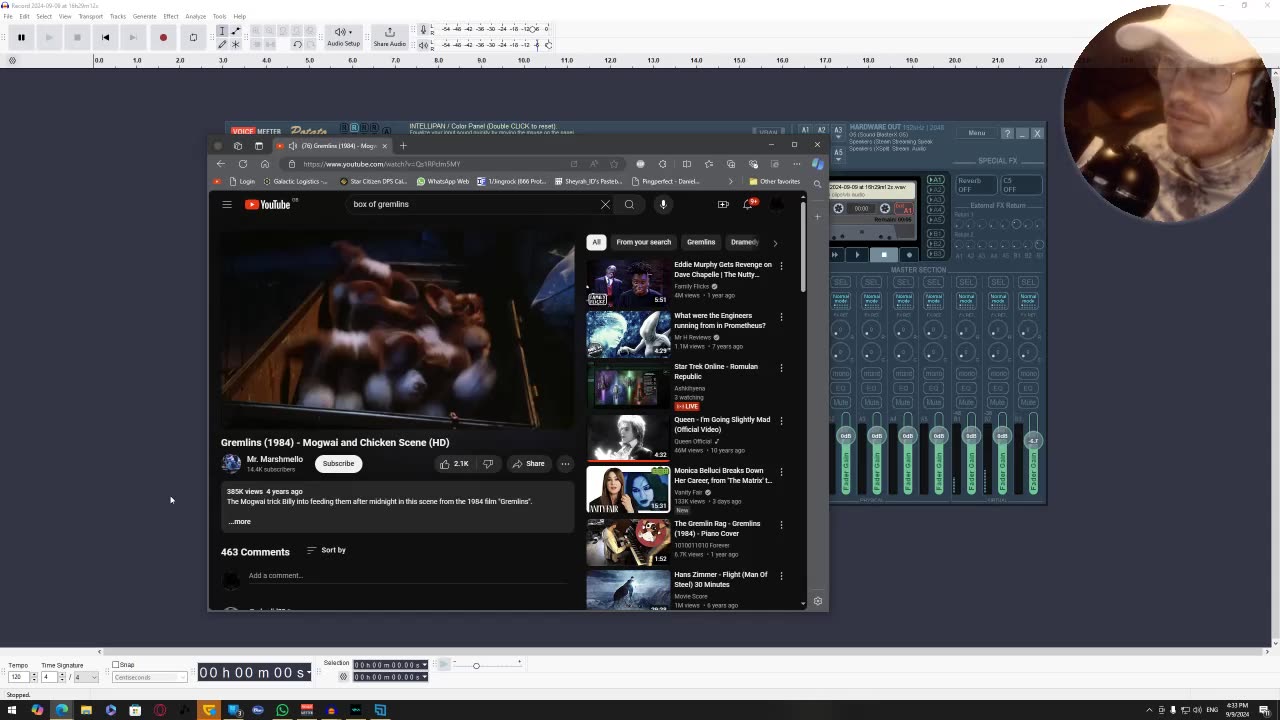Image resolution: width=1280 pixels, height=720 pixels.
Task: Open Centiseconds snap unit dropdown
Action: click(x=149, y=677)
